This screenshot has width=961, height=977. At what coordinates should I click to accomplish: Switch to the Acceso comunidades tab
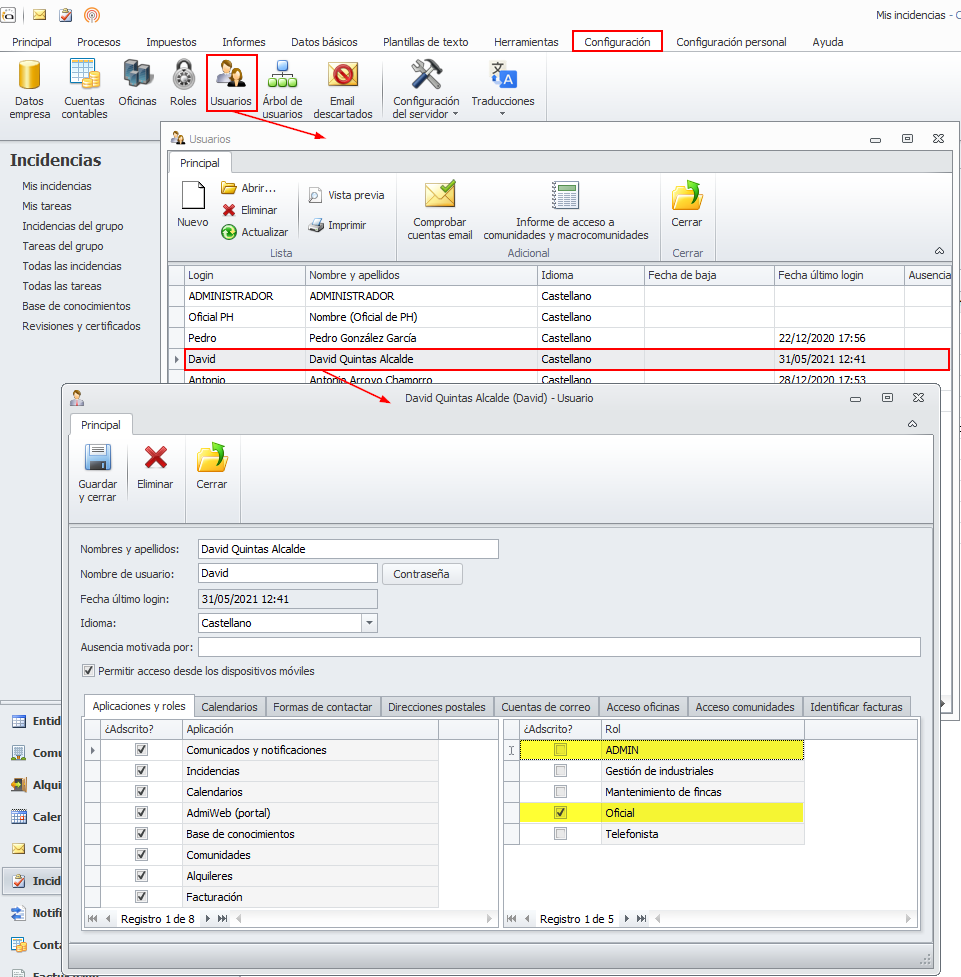[745, 707]
